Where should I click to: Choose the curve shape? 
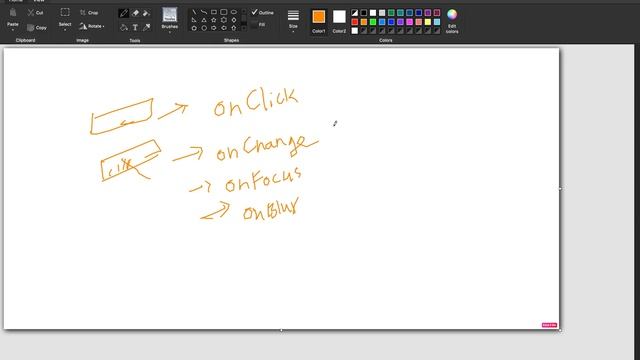coord(204,12)
